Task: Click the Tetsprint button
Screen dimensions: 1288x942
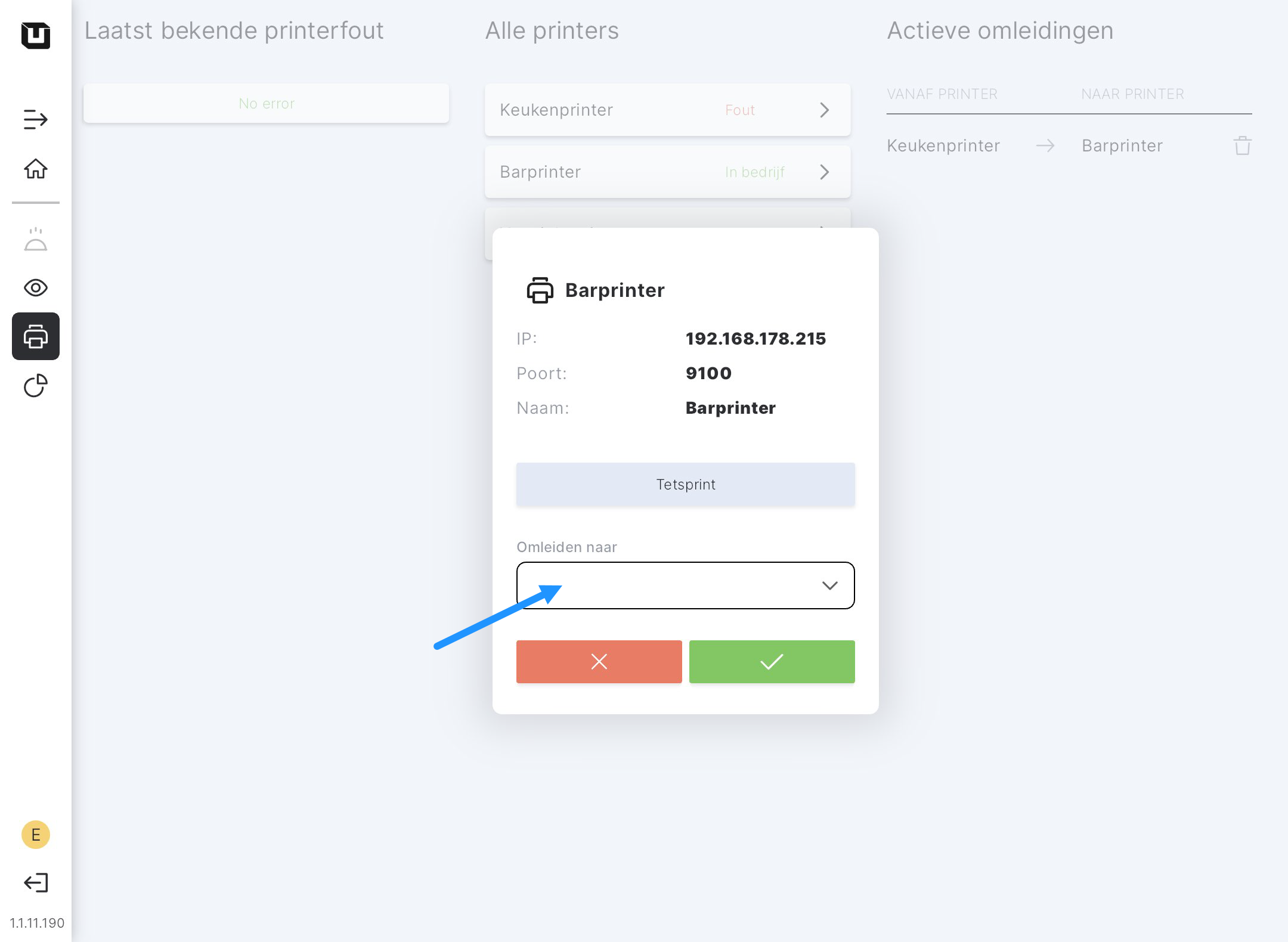Action: point(685,484)
